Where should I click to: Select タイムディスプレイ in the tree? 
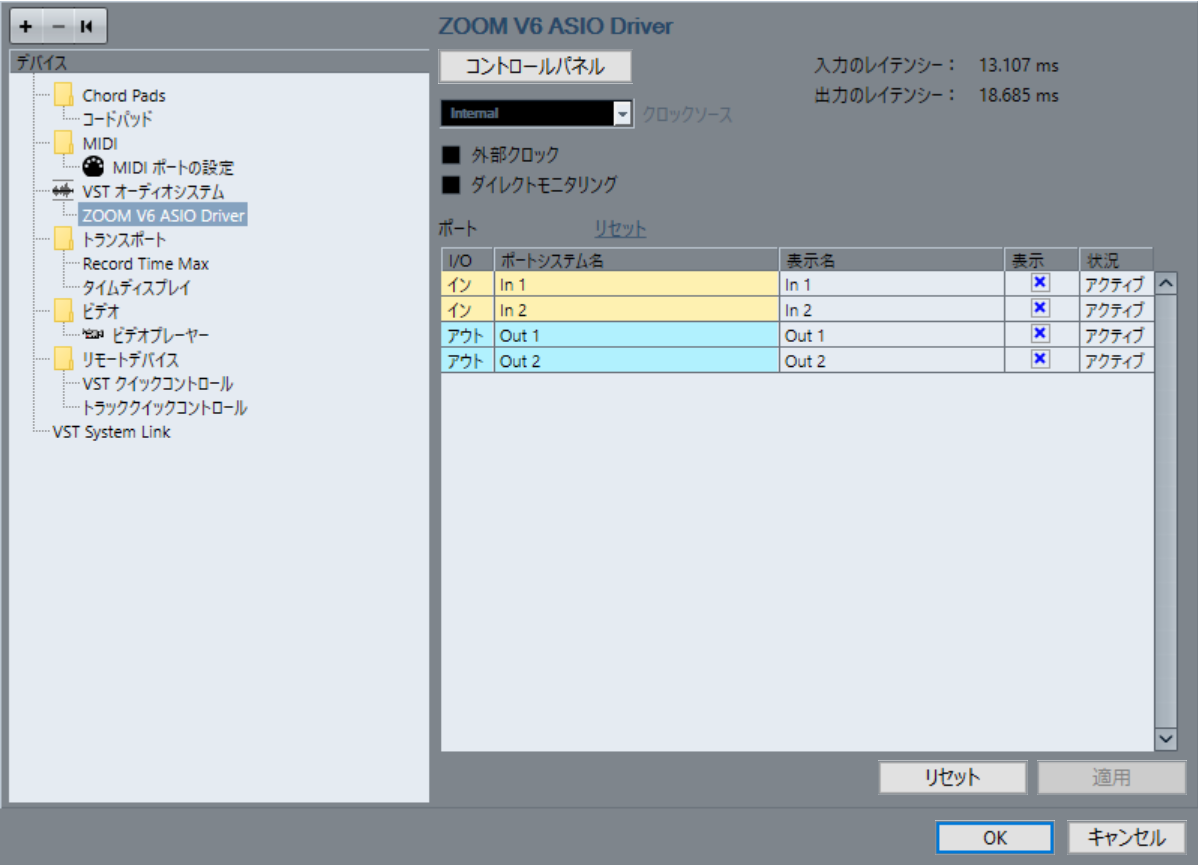click(136, 288)
